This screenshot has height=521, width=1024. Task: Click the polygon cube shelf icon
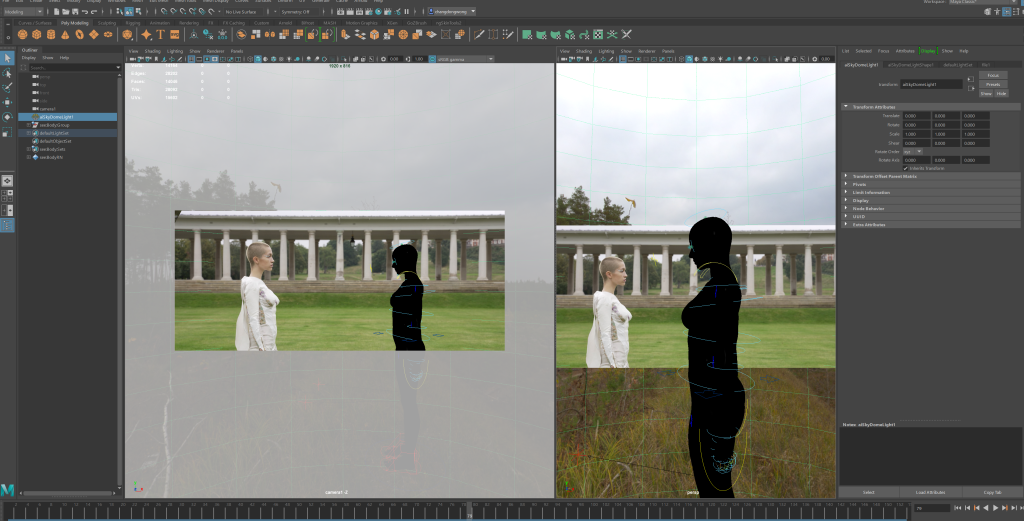[x=37, y=34]
